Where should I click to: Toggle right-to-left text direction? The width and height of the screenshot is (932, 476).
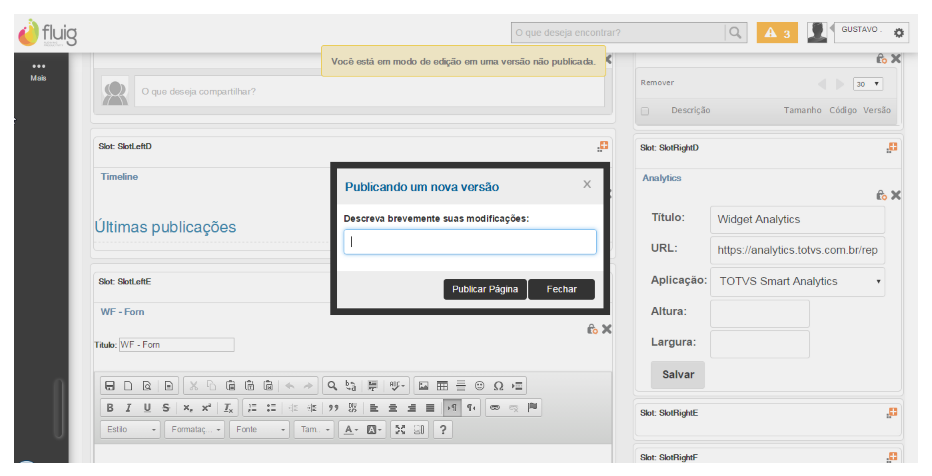471,408
